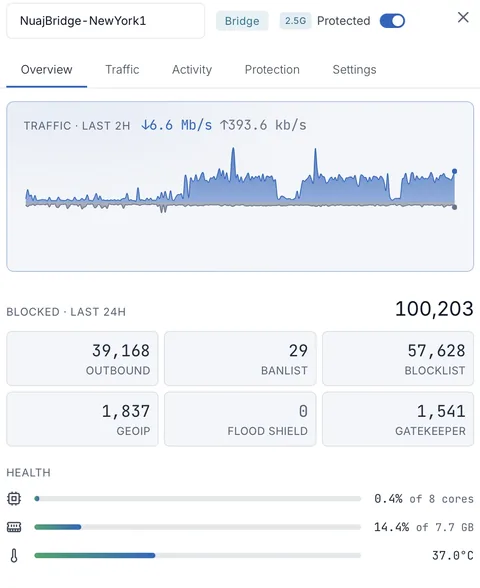This screenshot has width=480, height=588.
Task: Edit the NuajBridge-NewYork1 name field
Action: coord(106,21)
